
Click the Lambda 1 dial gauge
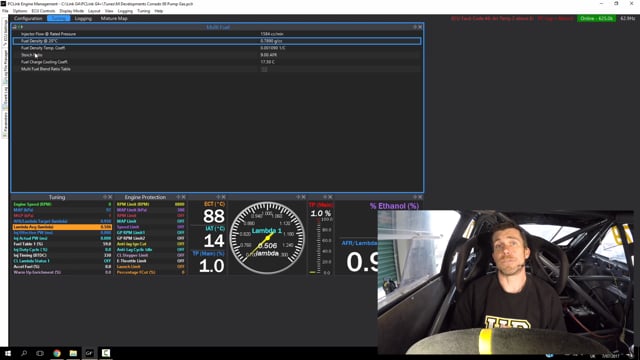point(267,238)
